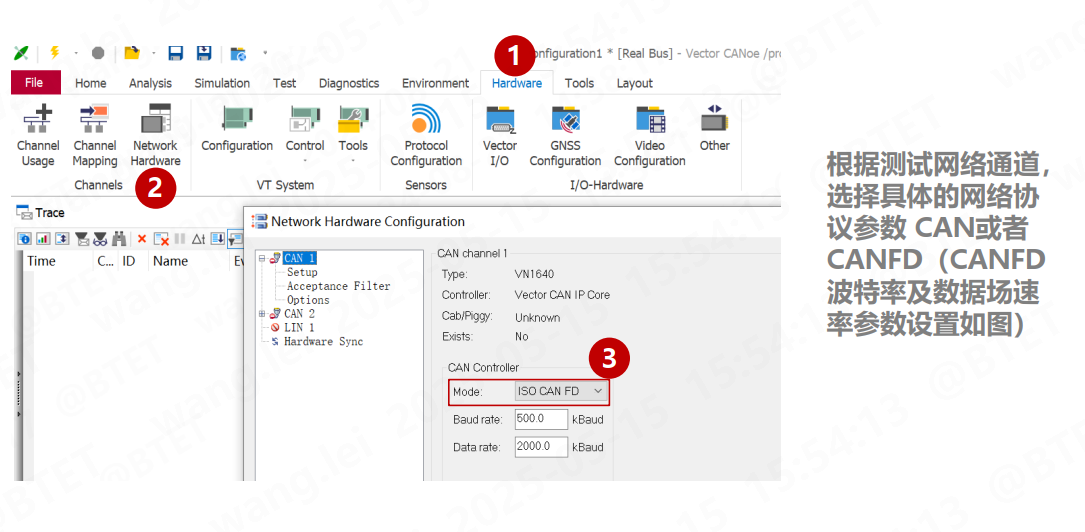Click the Data rate 2000.0 input field
The width and height of the screenshot is (1085, 532).
click(x=541, y=447)
